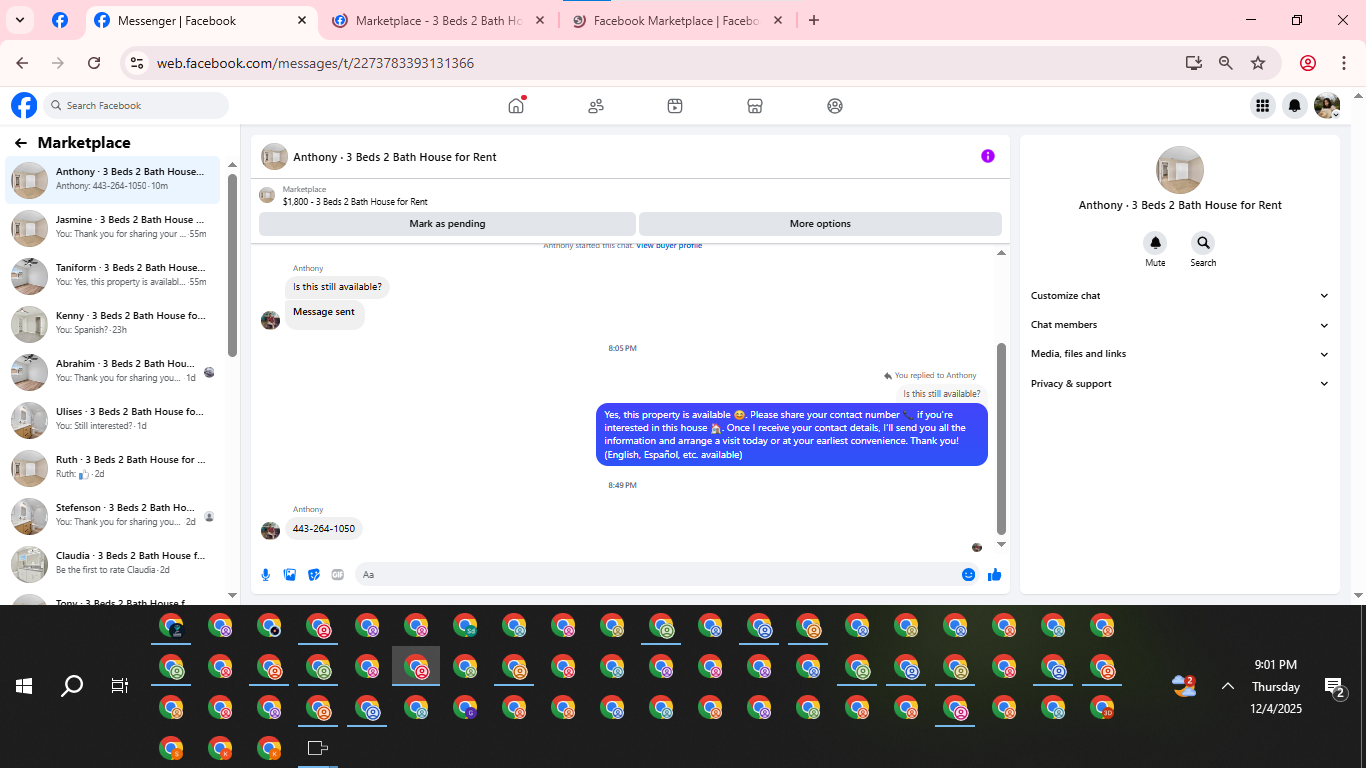The height and width of the screenshot is (768, 1366).
Task: Mute the conversation with the bell icon
Action: click(x=1155, y=243)
